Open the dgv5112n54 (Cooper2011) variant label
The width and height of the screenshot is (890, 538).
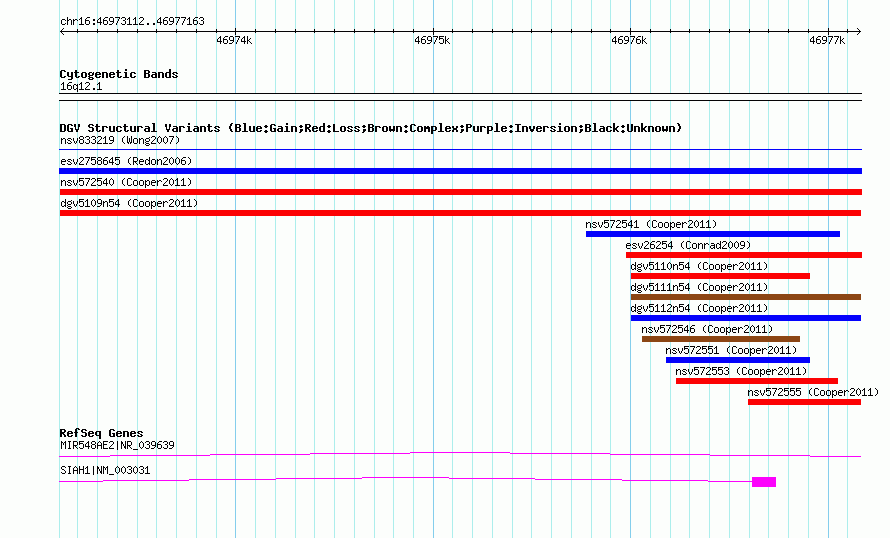point(699,308)
